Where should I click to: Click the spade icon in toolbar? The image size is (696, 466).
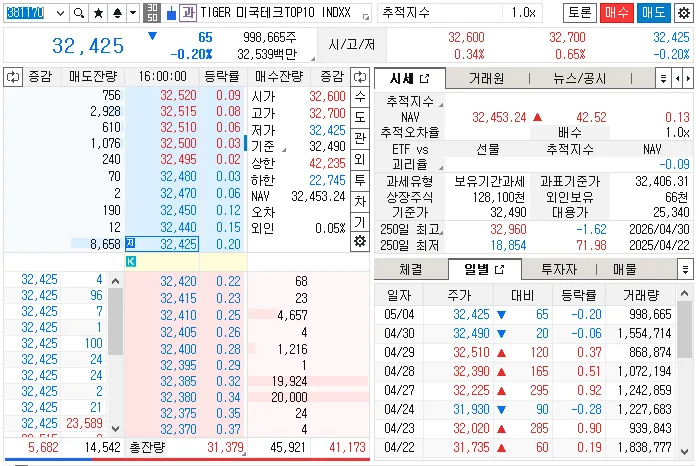117,13
